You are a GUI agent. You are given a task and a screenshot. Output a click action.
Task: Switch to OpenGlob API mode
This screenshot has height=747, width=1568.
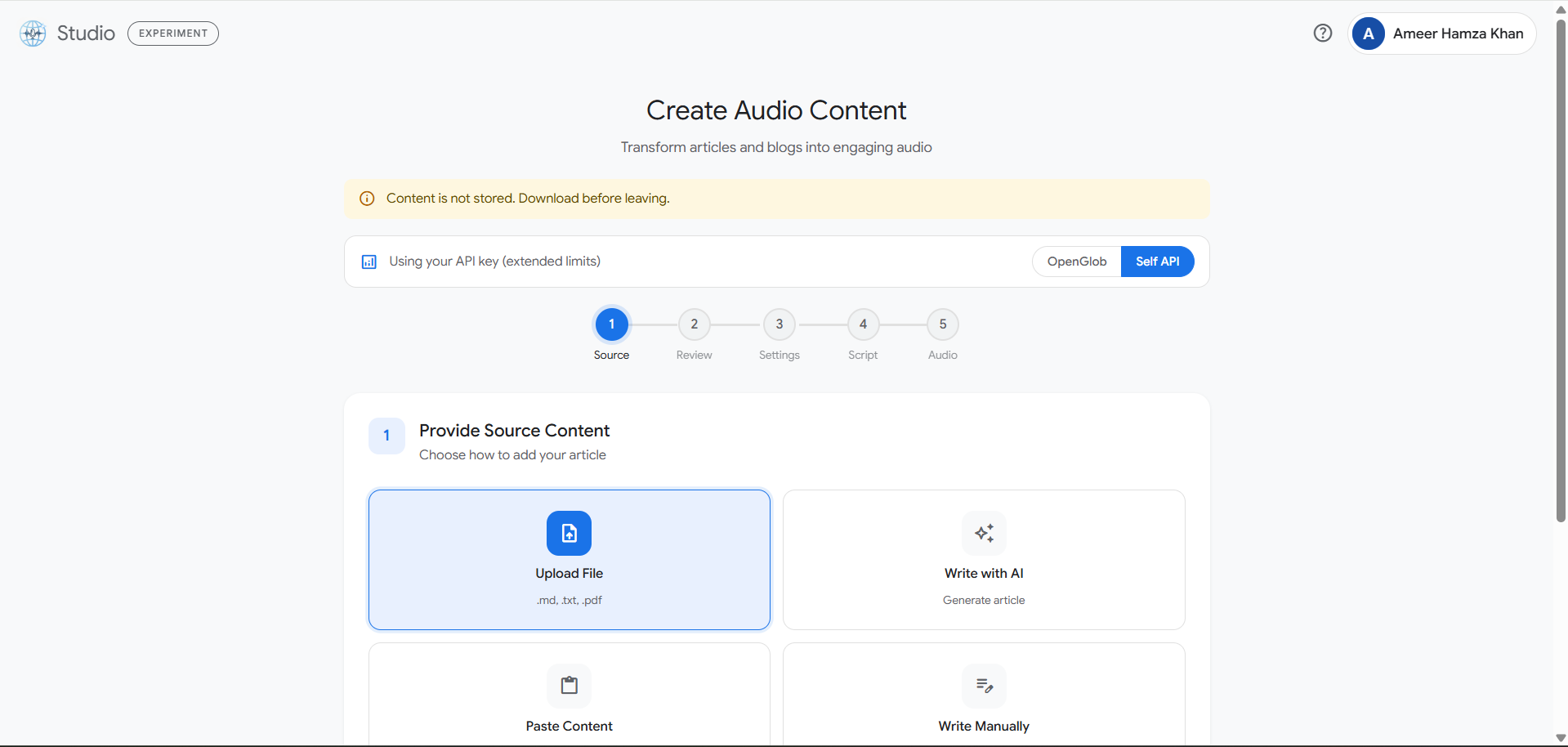pyautogui.click(x=1076, y=262)
